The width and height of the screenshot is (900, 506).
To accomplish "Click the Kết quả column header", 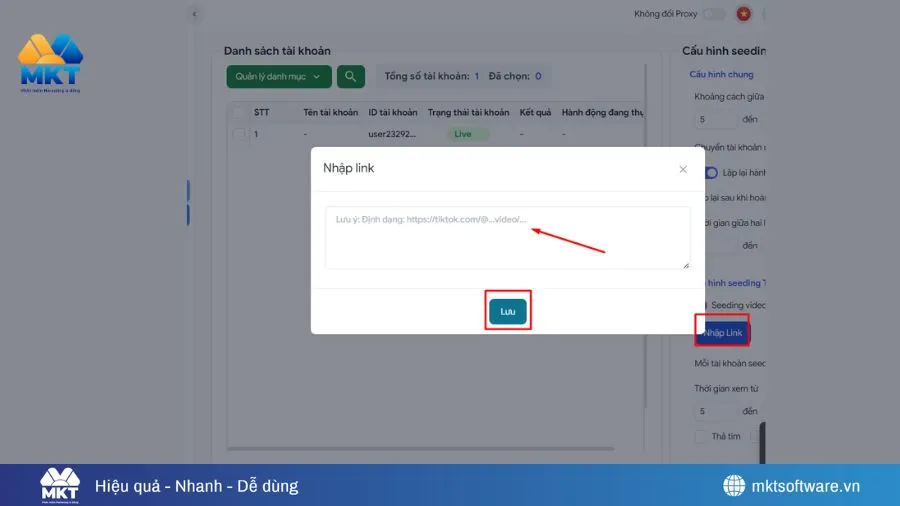I will coord(535,112).
